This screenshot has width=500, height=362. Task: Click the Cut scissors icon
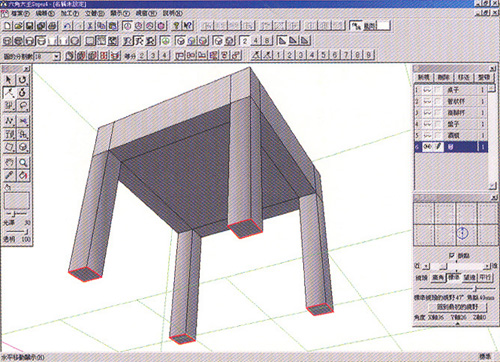pos(90,26)
